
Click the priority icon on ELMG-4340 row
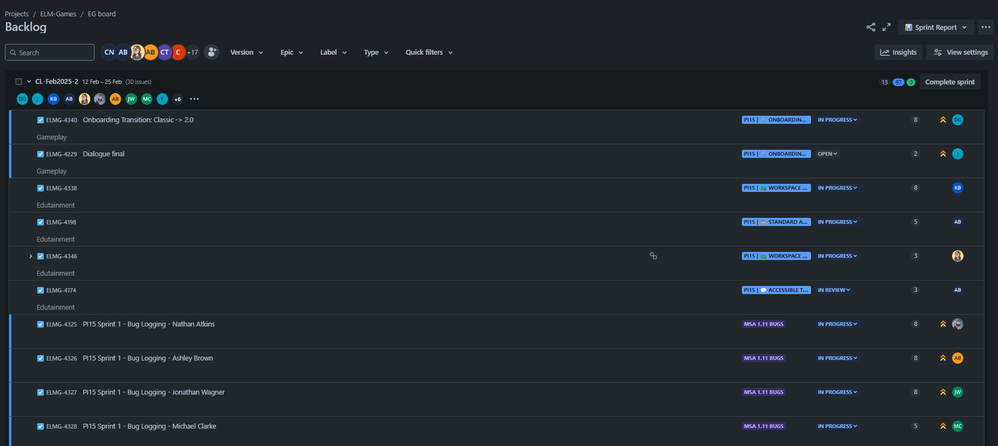point(943,120)
